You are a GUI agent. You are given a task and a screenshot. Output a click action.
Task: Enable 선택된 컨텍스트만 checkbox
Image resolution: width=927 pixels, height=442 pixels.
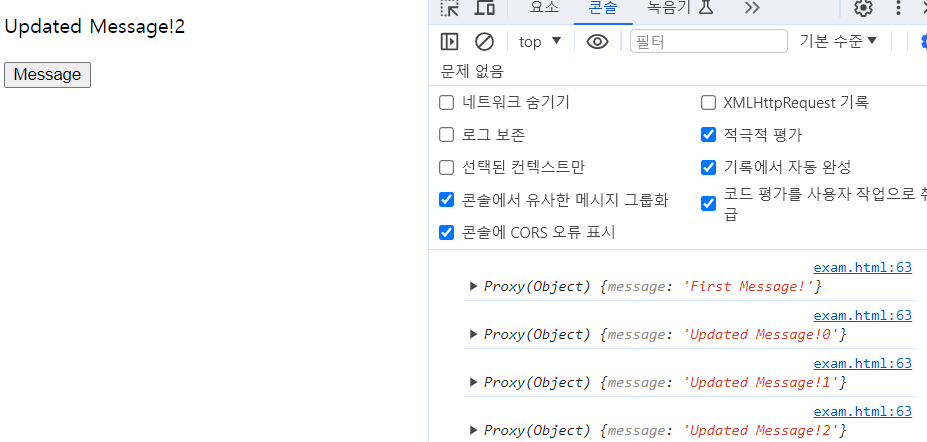[x=446, y=168]
